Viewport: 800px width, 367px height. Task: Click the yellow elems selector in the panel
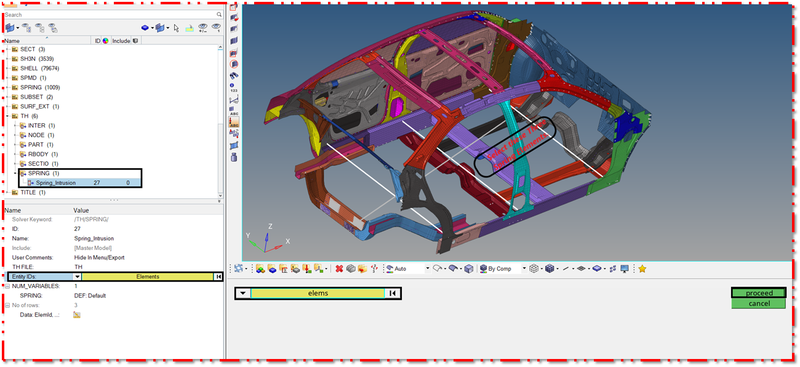pos(318,293)
